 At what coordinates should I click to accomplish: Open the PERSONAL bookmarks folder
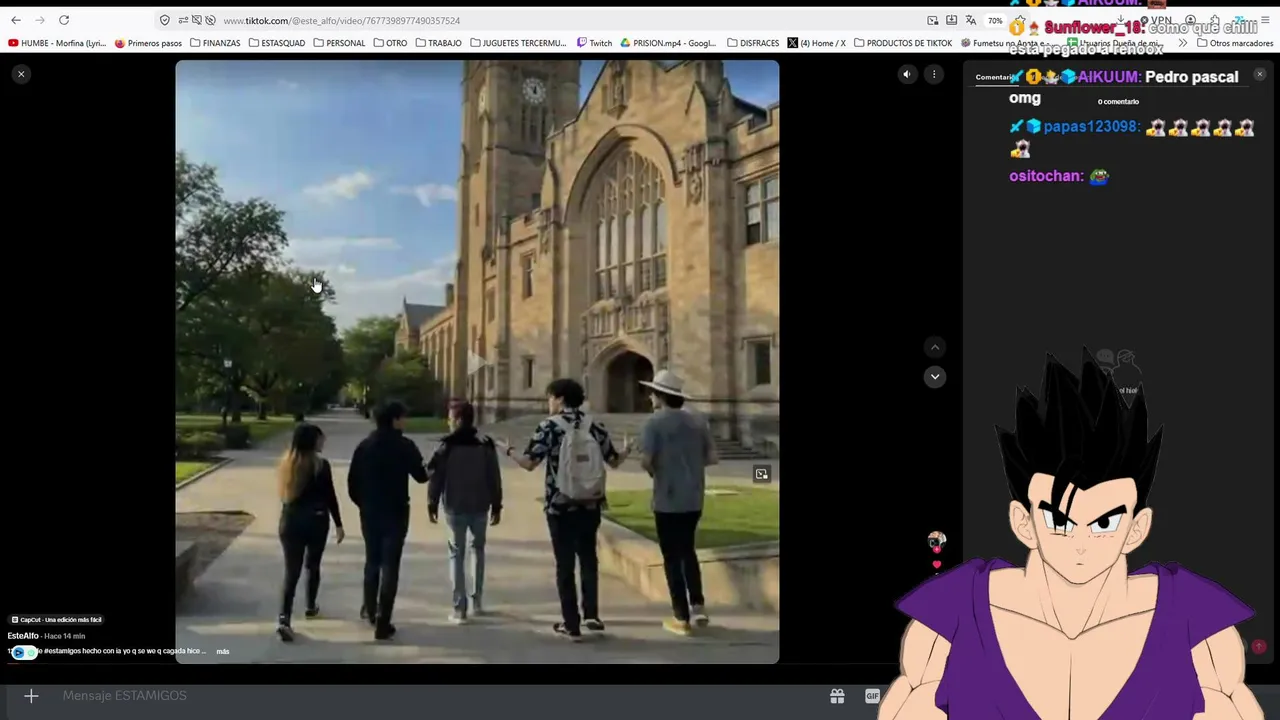(x=339, y=43)
